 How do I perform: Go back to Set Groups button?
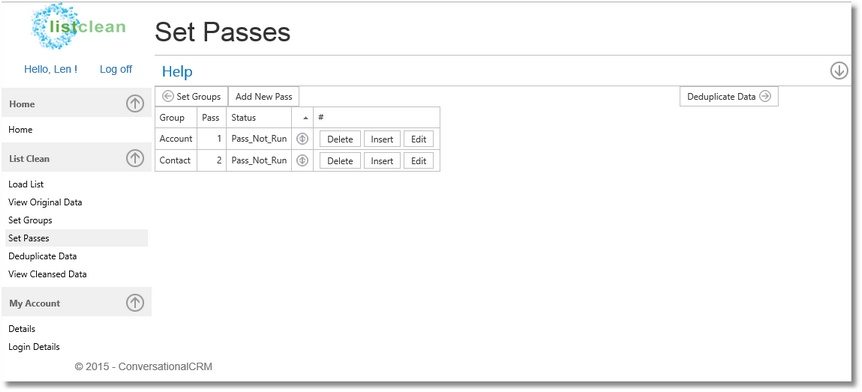click(x=191, y=97)
